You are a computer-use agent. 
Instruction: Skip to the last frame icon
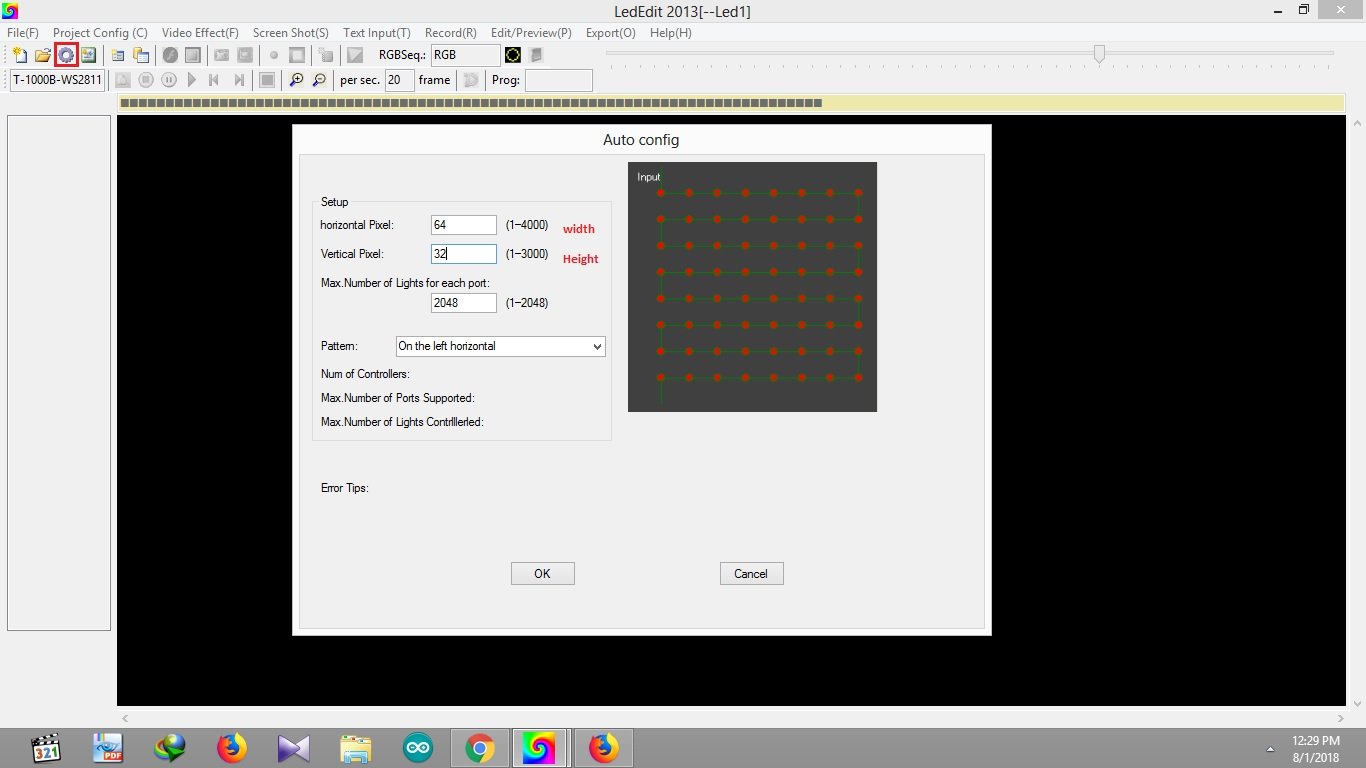[238, 79]
